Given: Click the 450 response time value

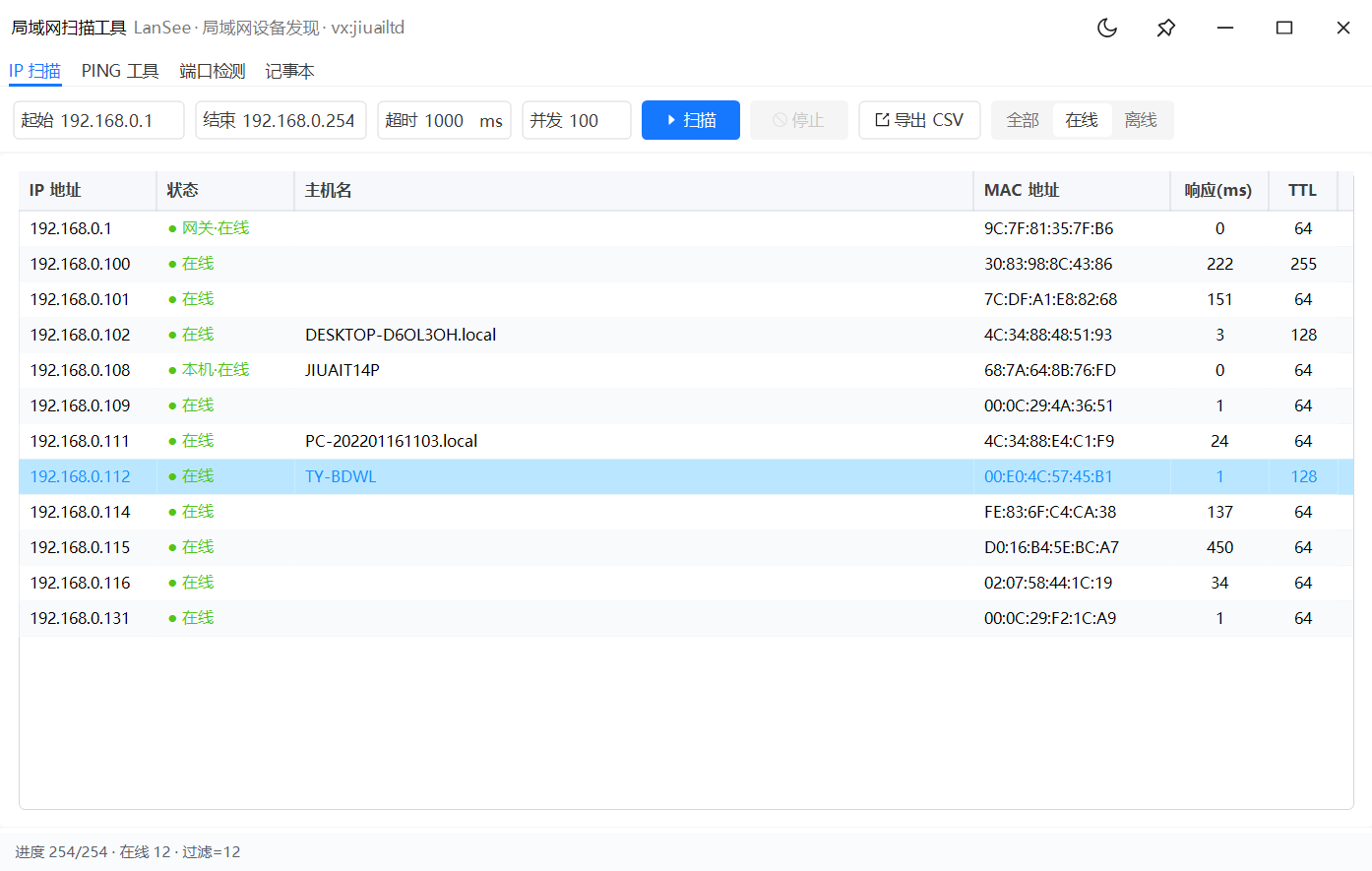Looking at the screenshot, I should 1219,547.
